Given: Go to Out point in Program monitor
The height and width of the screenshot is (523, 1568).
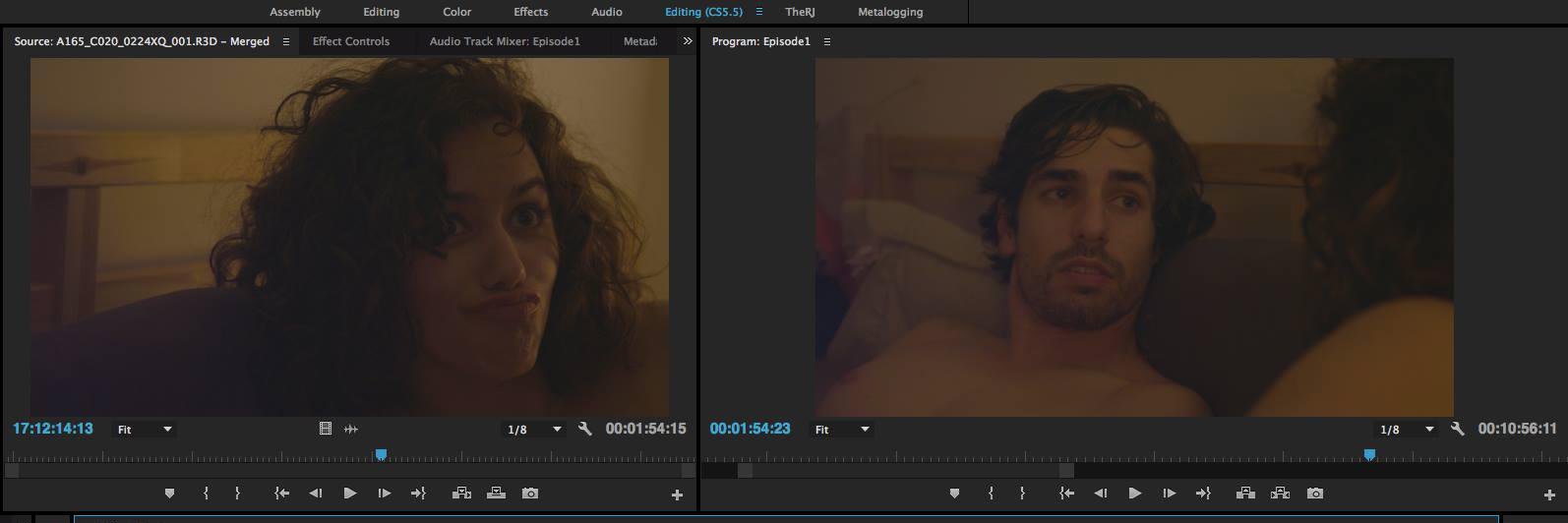Looking at the screenshot, I should pyautogui.click(x=1203, y=494).
